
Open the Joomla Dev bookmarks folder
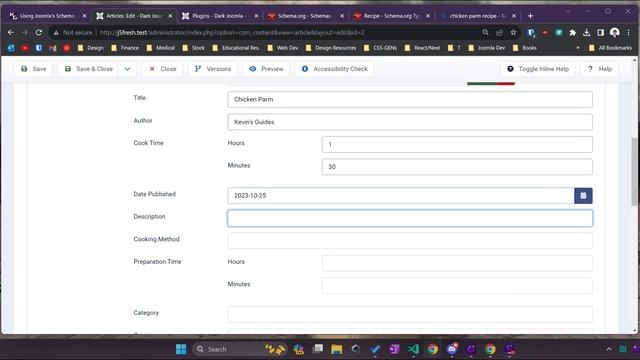[x=487, y=48]
